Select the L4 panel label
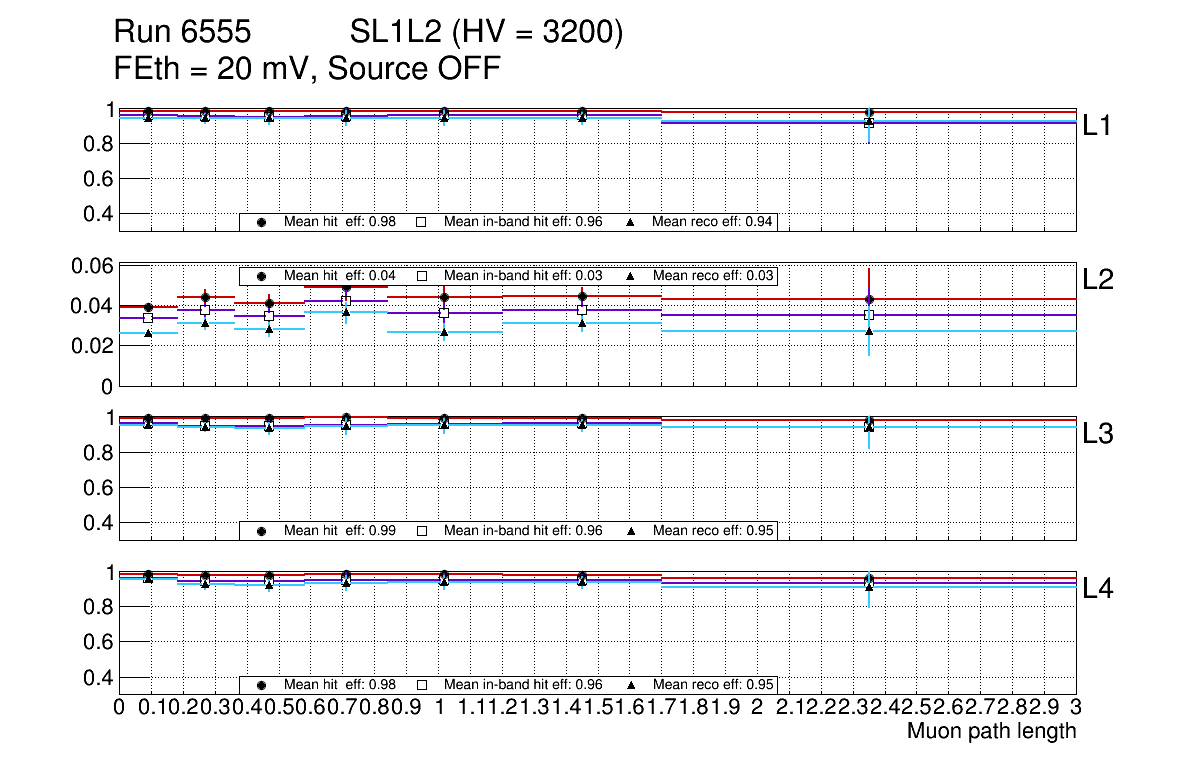The height and width of the screenshot is (772, 1196). [1098, 589]
